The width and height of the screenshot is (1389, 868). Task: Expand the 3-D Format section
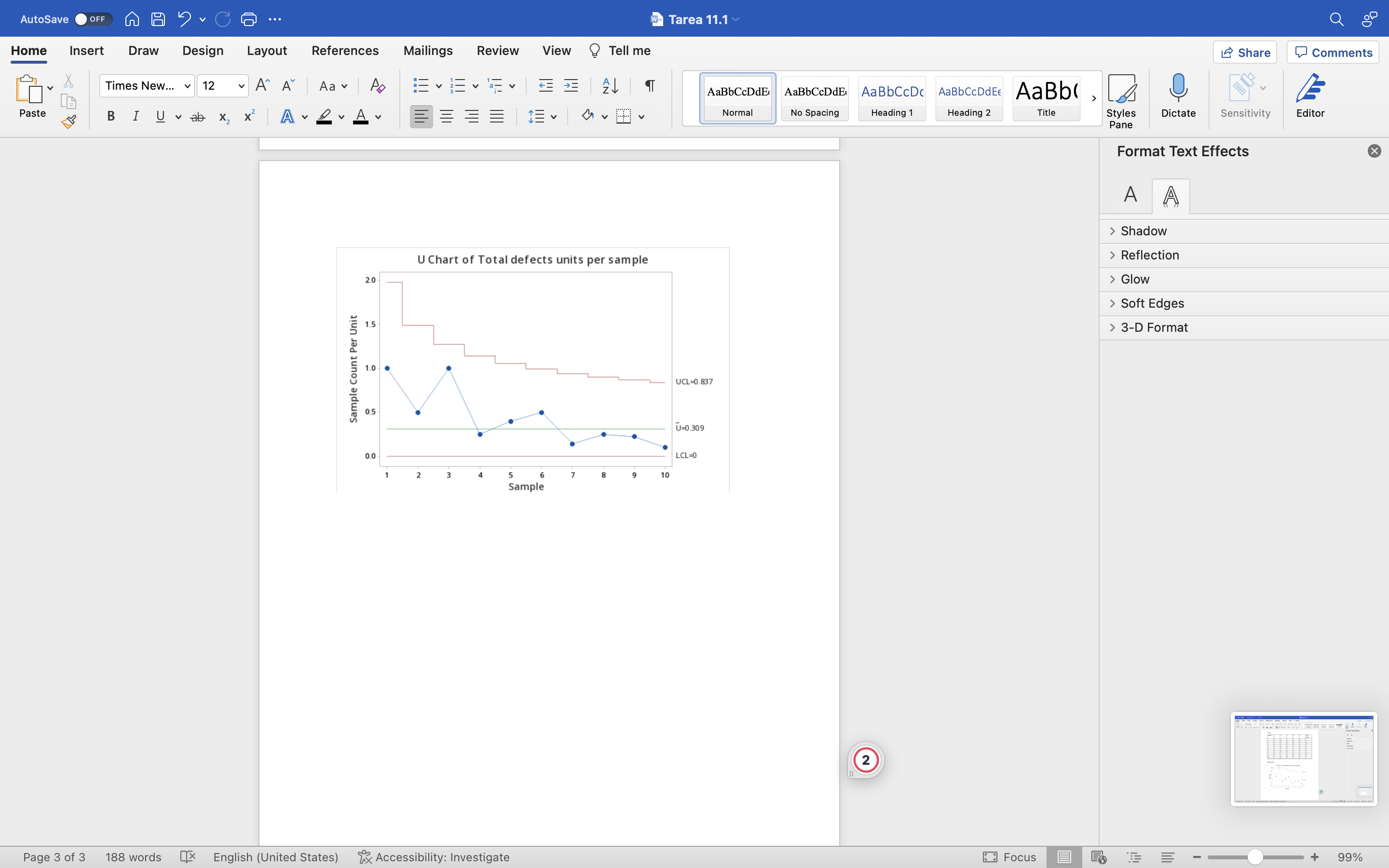tap(1154, 327)
